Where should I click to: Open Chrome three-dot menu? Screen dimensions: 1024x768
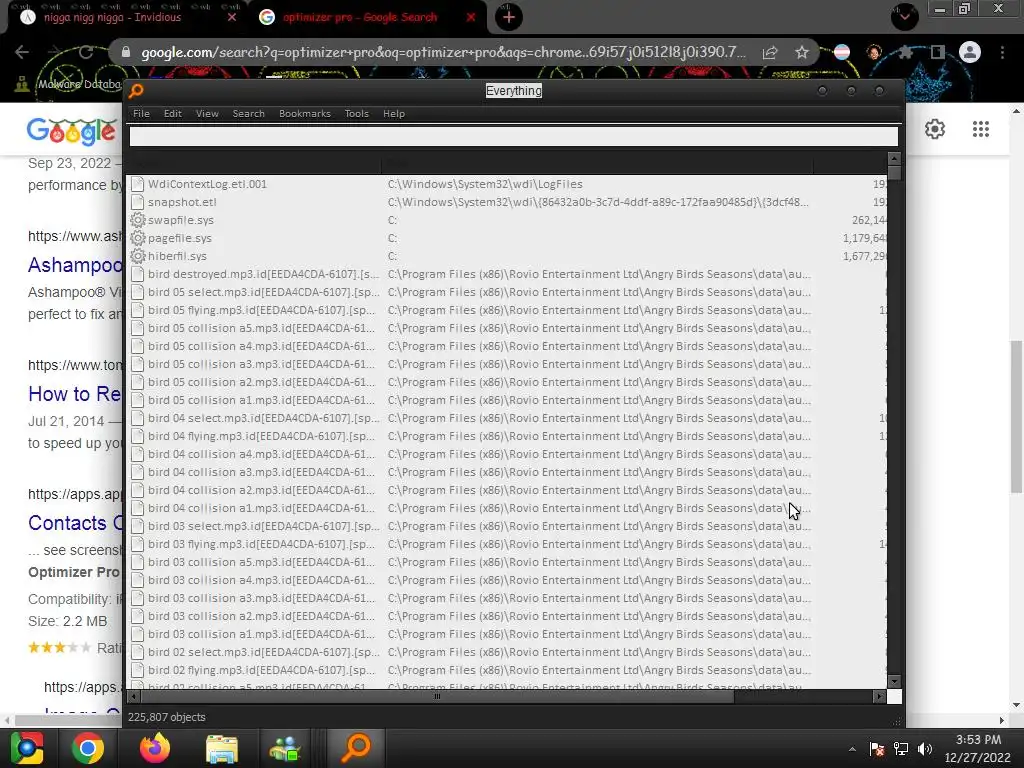(x=1002, y=52)
